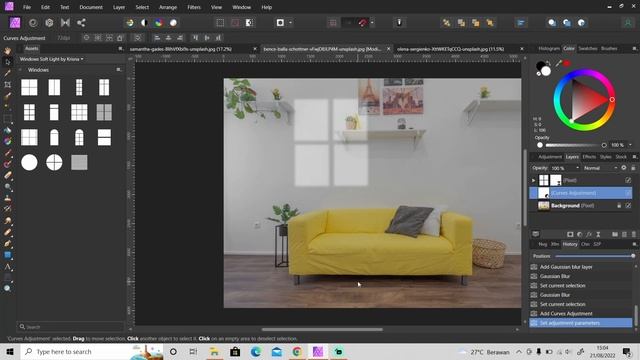Click the assets Search field
Viewport: 640px width, 360px height.
(71, 327)
